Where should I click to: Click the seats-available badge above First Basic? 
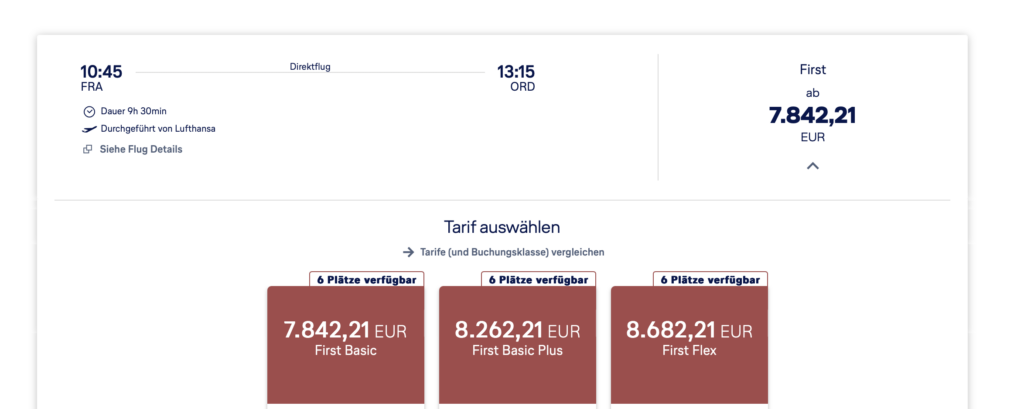click(366, 280)
